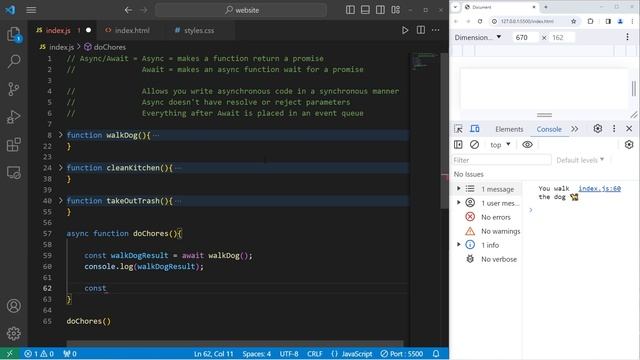The width and height of the screenshot is (640, 360).
Task: Switch to the Console tab in DevTools
Action: (x=549, y=129)
